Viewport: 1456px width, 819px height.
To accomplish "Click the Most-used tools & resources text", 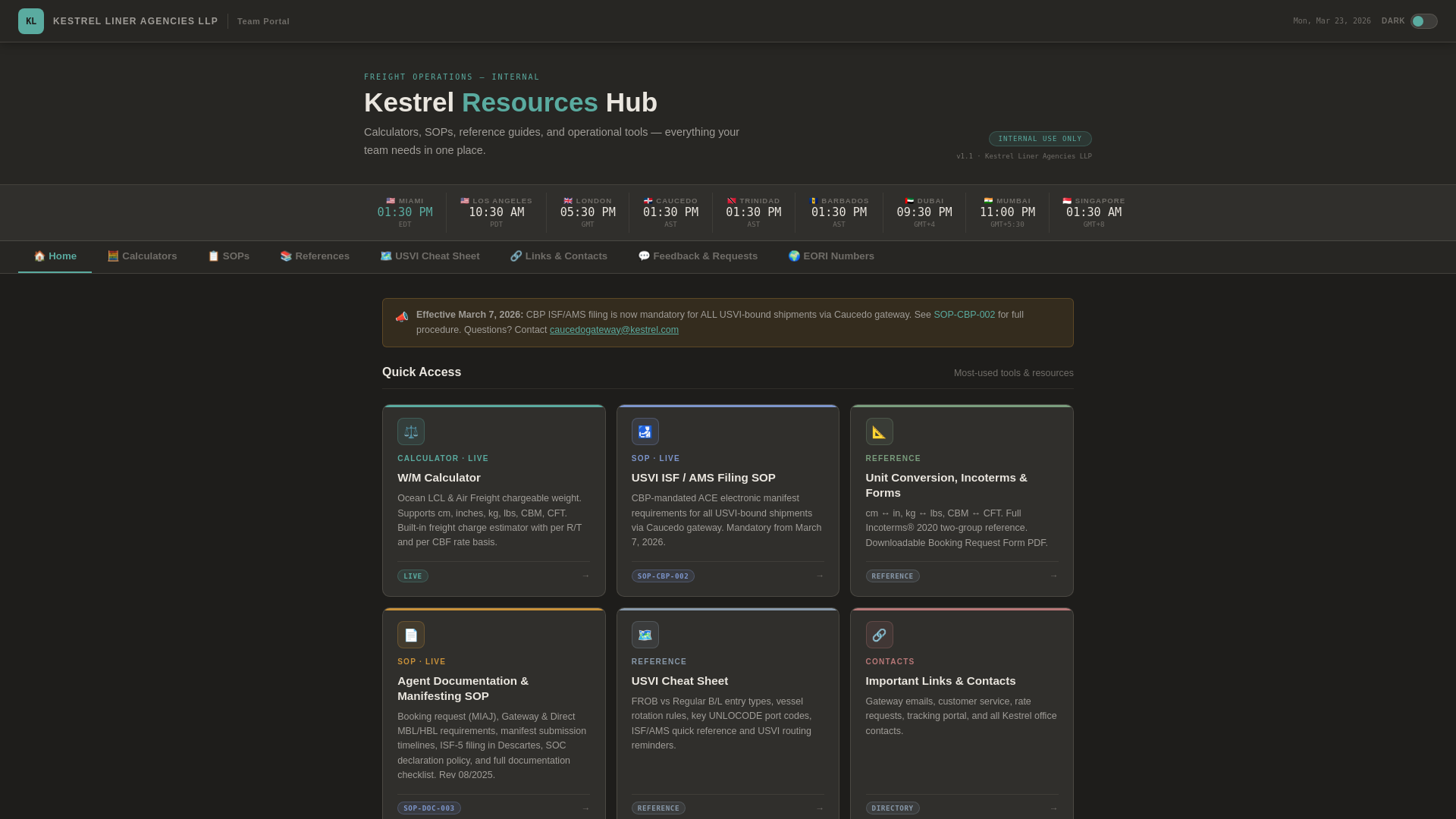I will click(1013, 373).
